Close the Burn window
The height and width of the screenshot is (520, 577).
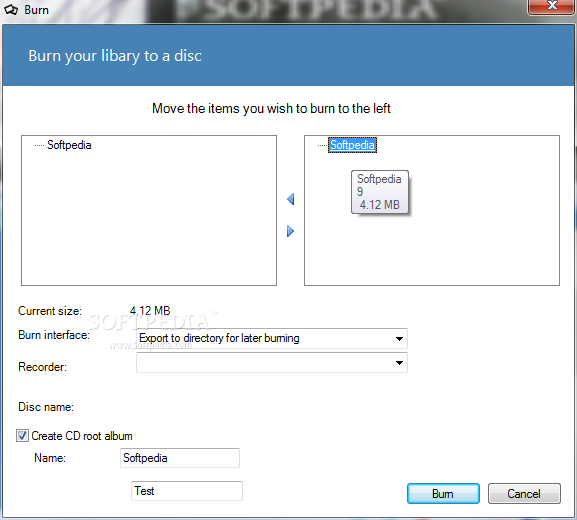pyautogui.click(x=552, y=6)
